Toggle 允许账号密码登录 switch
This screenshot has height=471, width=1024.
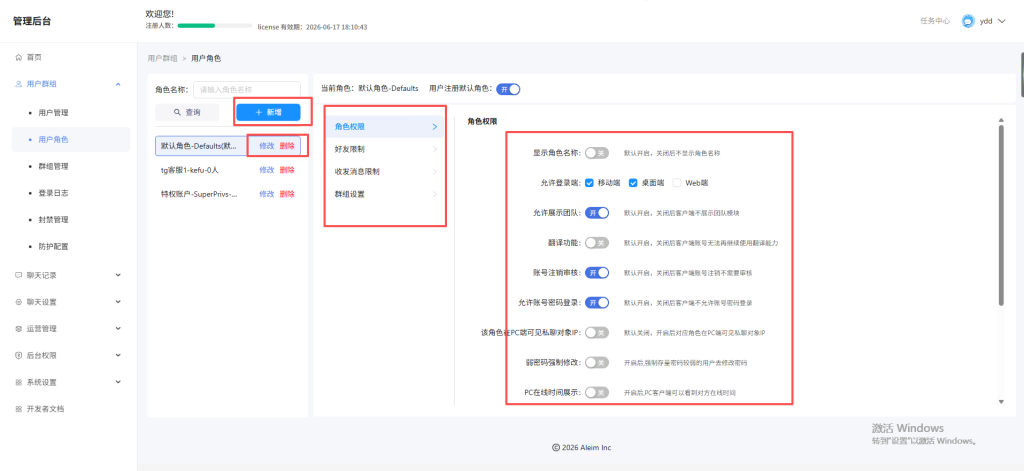pos(597,302)
